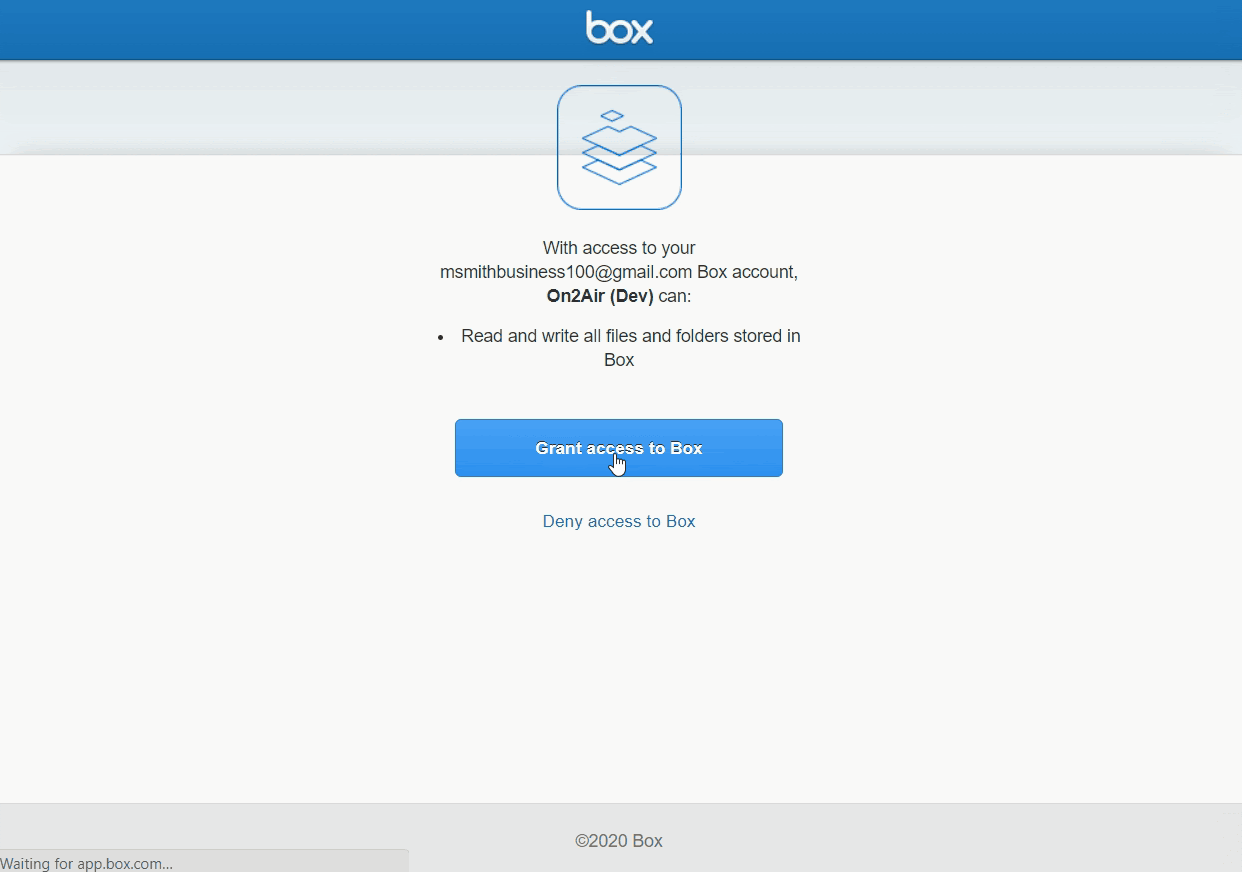Screen dimensions: 1242x872
Task: Click the blue header bar right of logo
Action: point(950,30)
